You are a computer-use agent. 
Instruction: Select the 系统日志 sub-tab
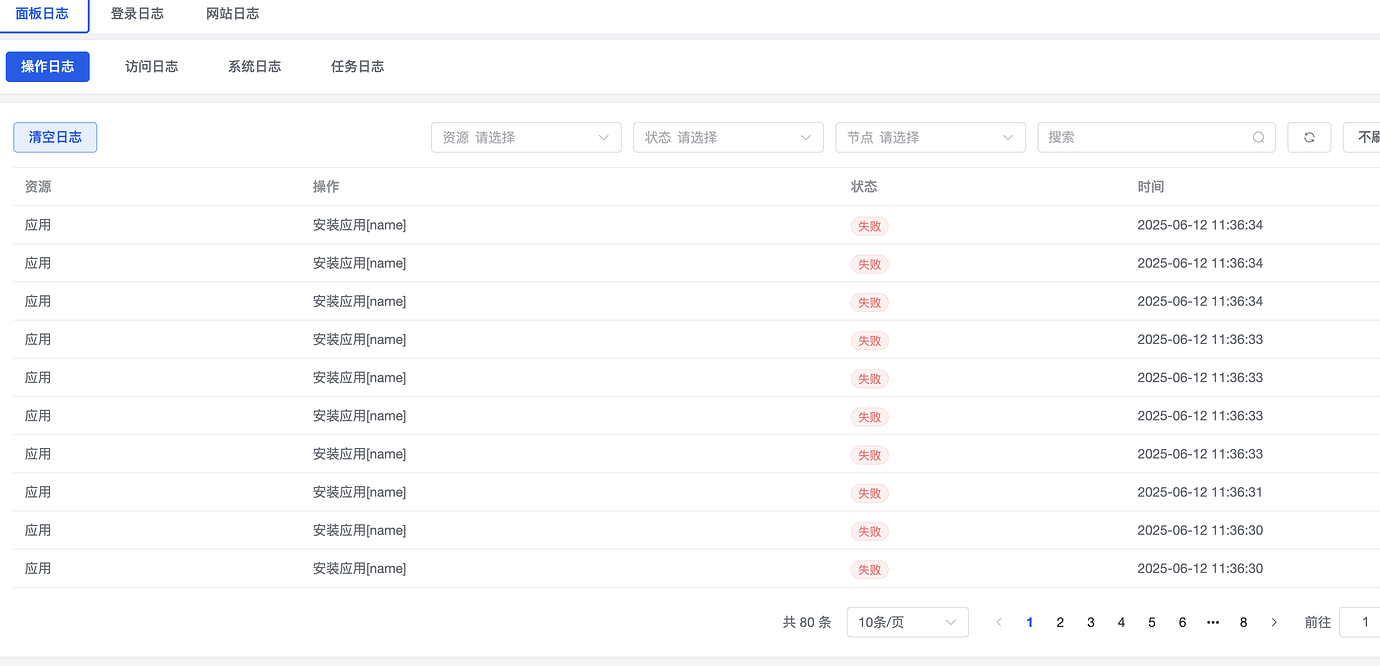[x=254, y=67]
